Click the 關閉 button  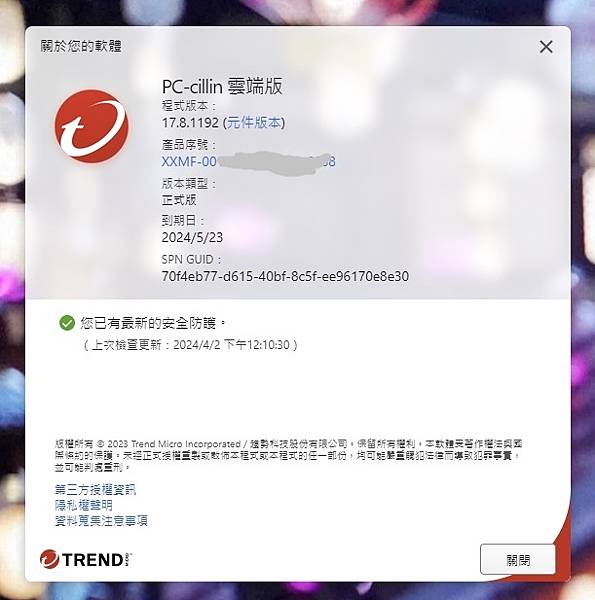click(518, 560)
